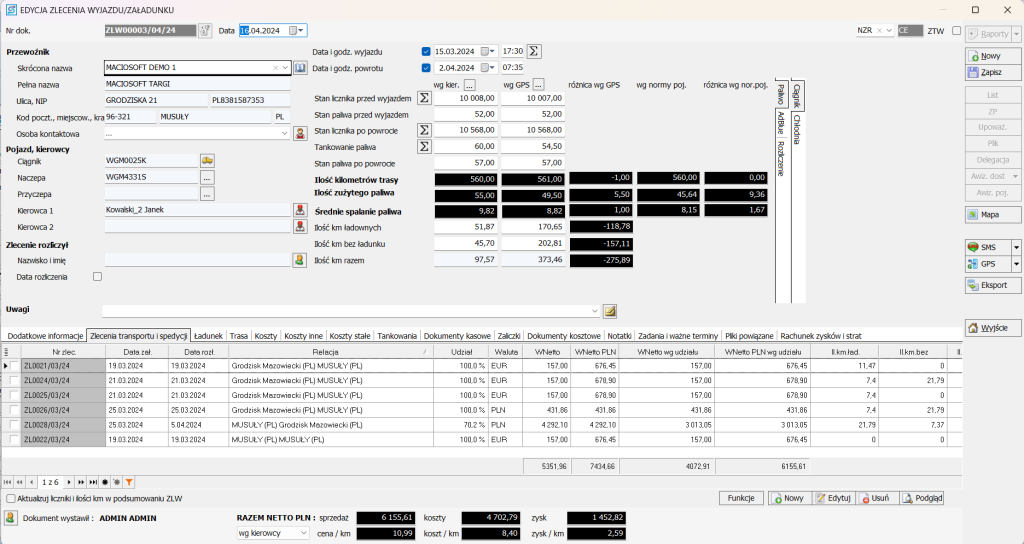Screen dimensions: 1024x544
Task: Click the Przyczepa input field
Action: [x=151, y=194]
